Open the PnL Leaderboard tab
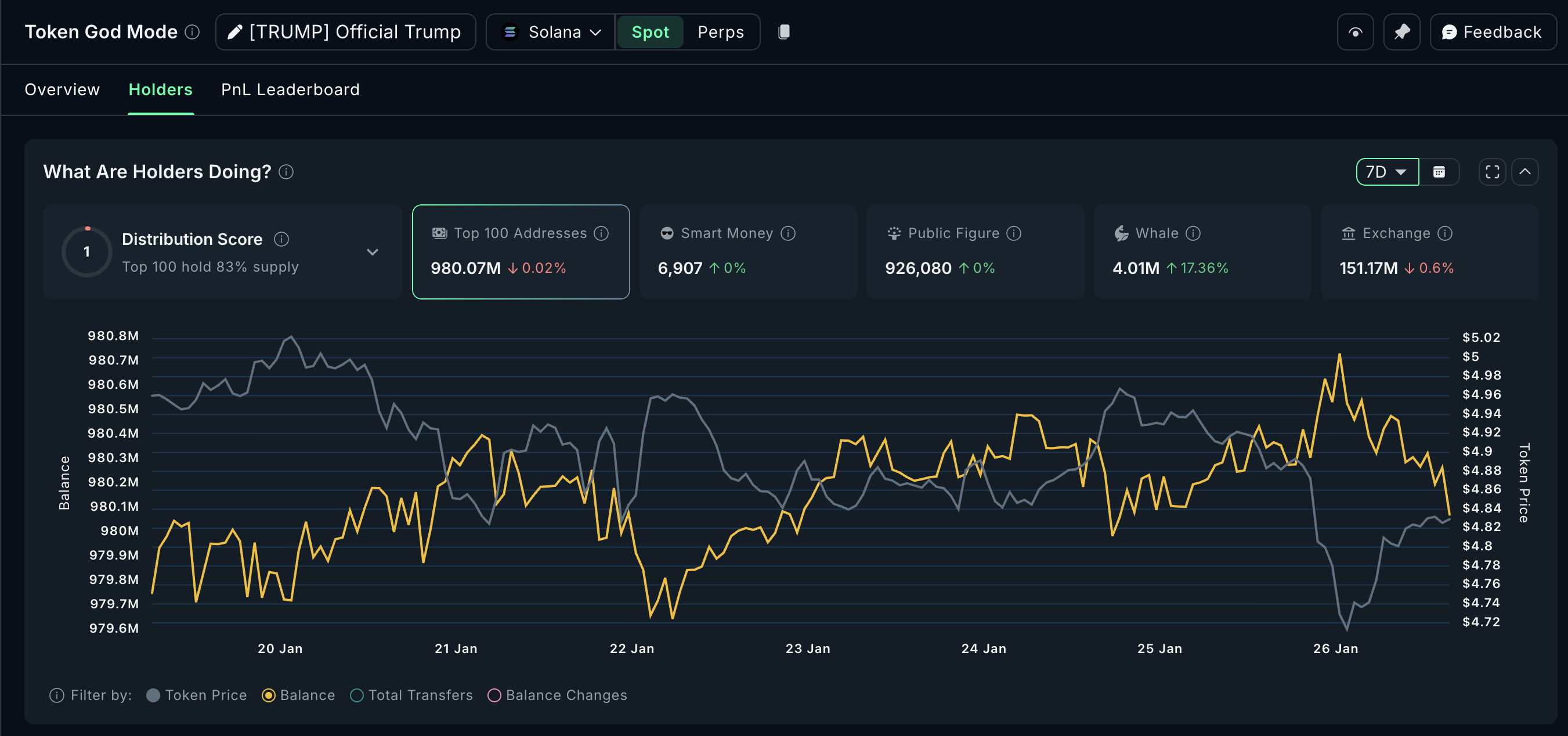Screen dimensions: 1568x736 click(290, 89)
